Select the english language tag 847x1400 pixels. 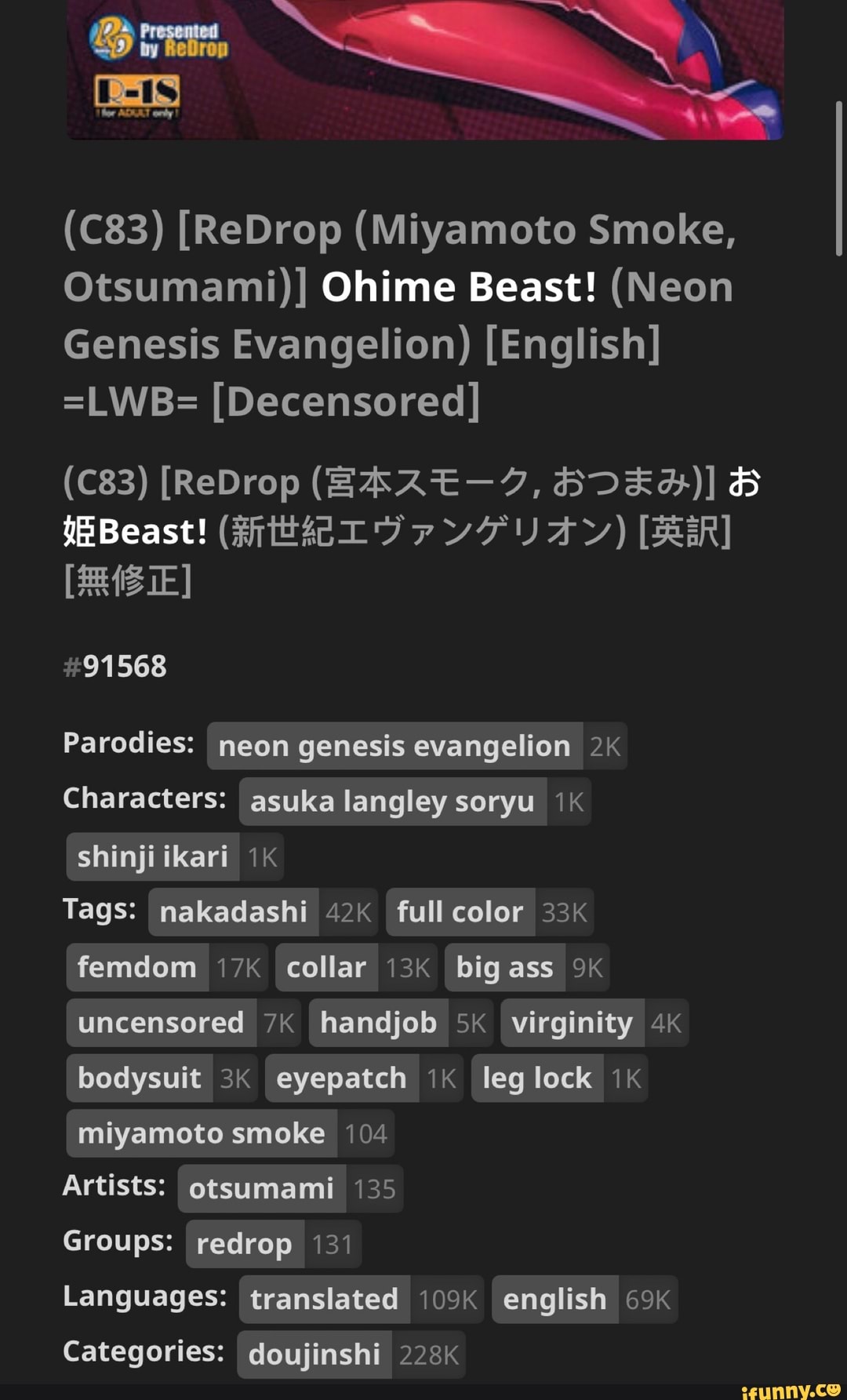(554, 1298)
